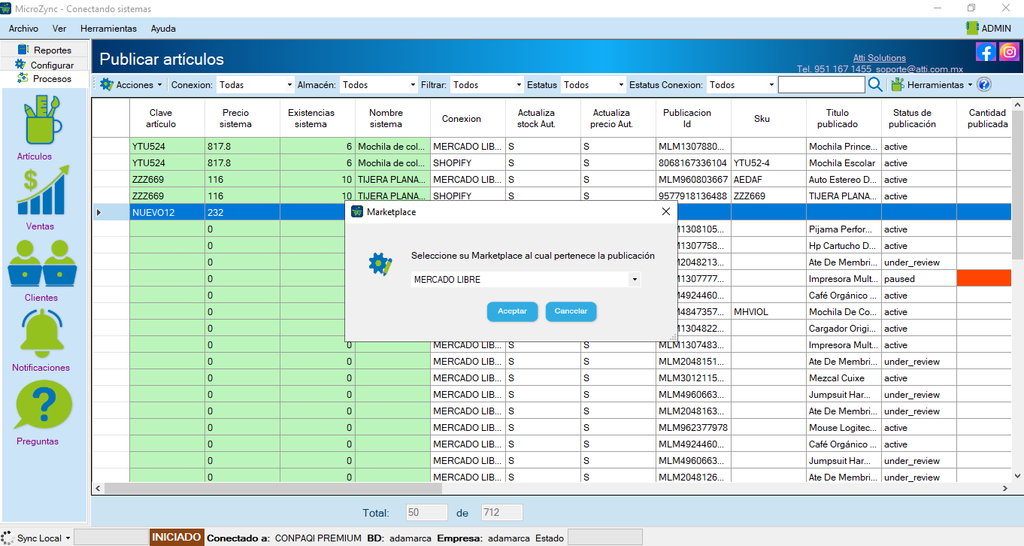1024x546 pixels.
Task: Open the Ver menu
Action: (59, 29)
